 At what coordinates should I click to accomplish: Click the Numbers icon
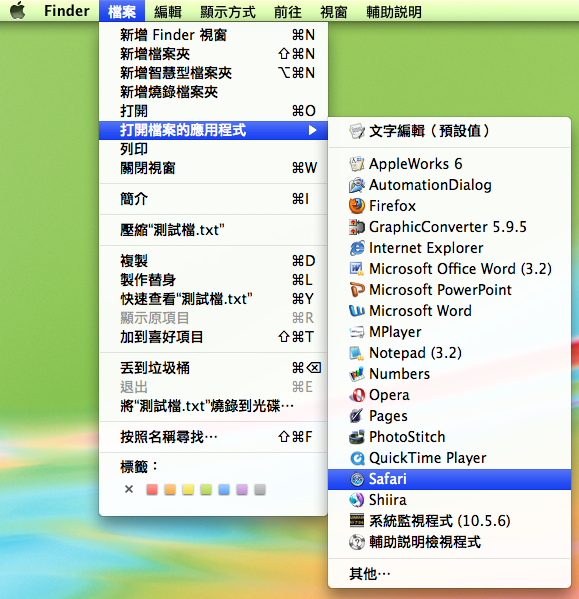(357, 374)
